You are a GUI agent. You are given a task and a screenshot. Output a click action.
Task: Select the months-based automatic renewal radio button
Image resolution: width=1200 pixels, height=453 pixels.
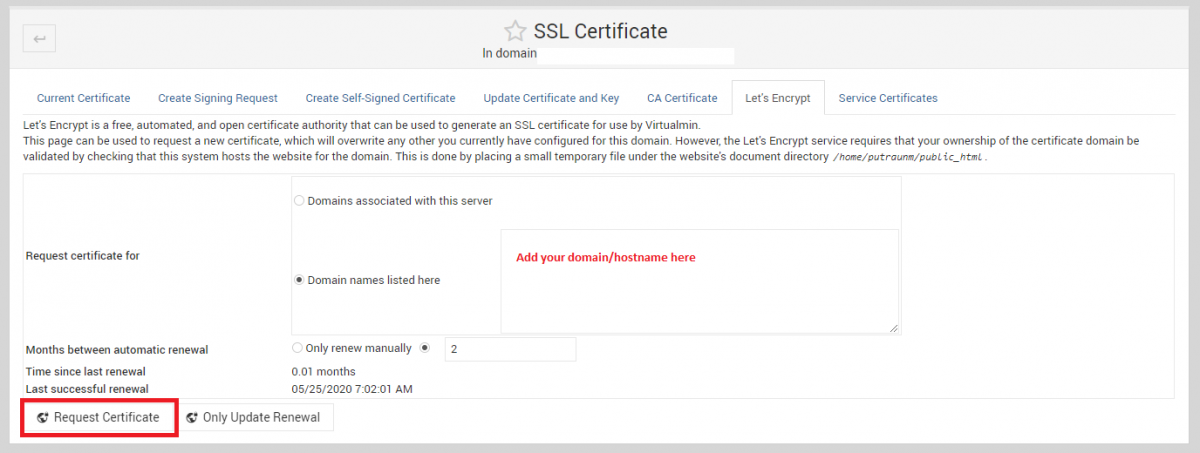[425, 348]
